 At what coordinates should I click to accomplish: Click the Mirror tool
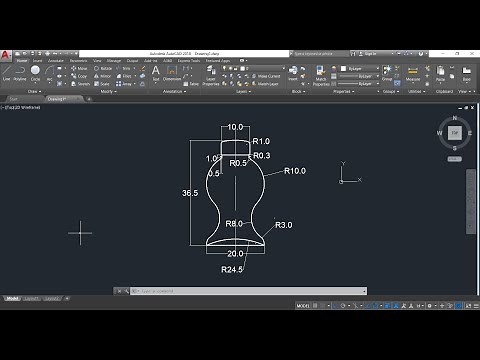click(102, 76)
